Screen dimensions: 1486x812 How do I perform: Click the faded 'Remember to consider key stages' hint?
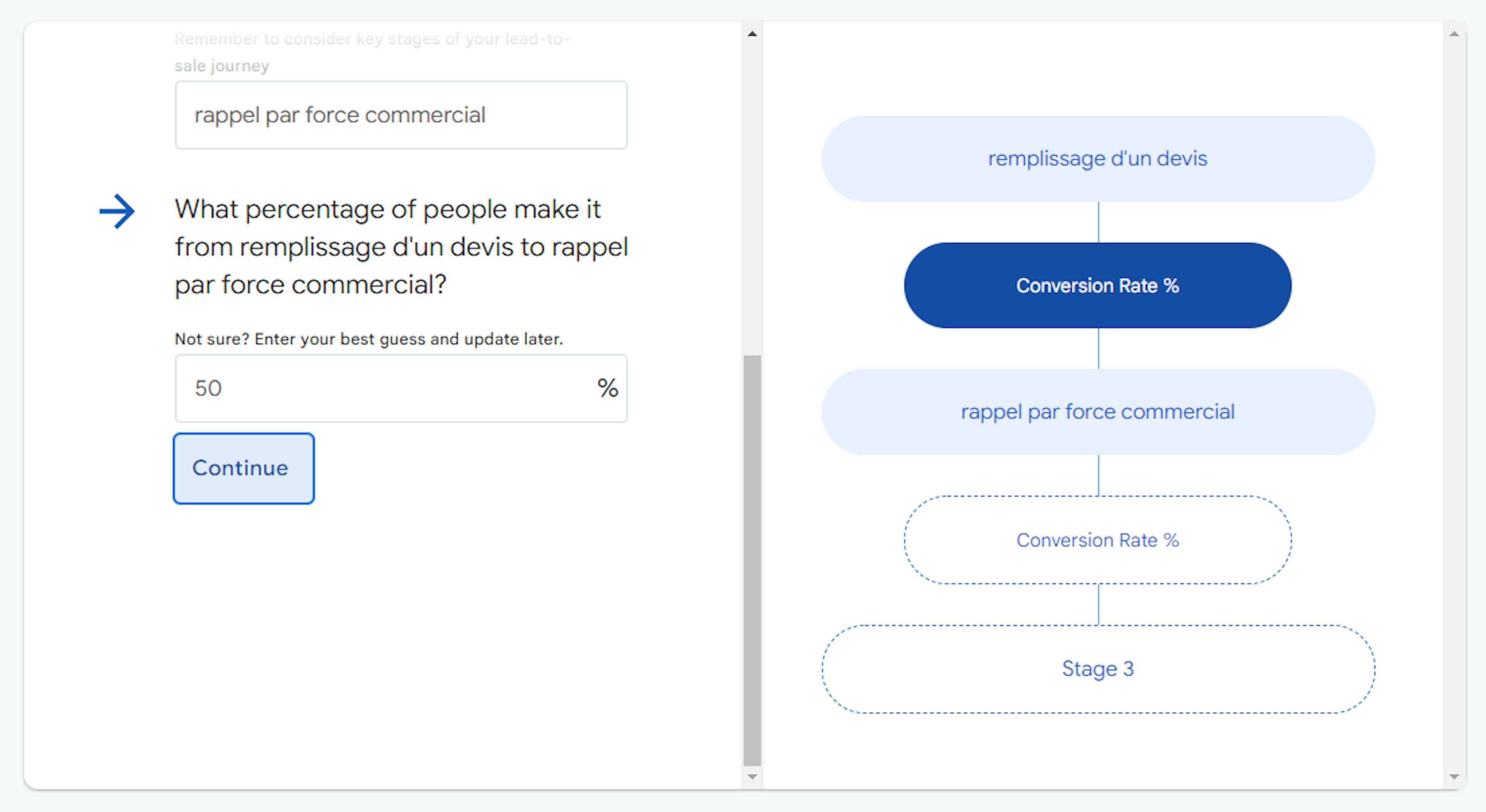pyautogui.click(x=372, y=52)
